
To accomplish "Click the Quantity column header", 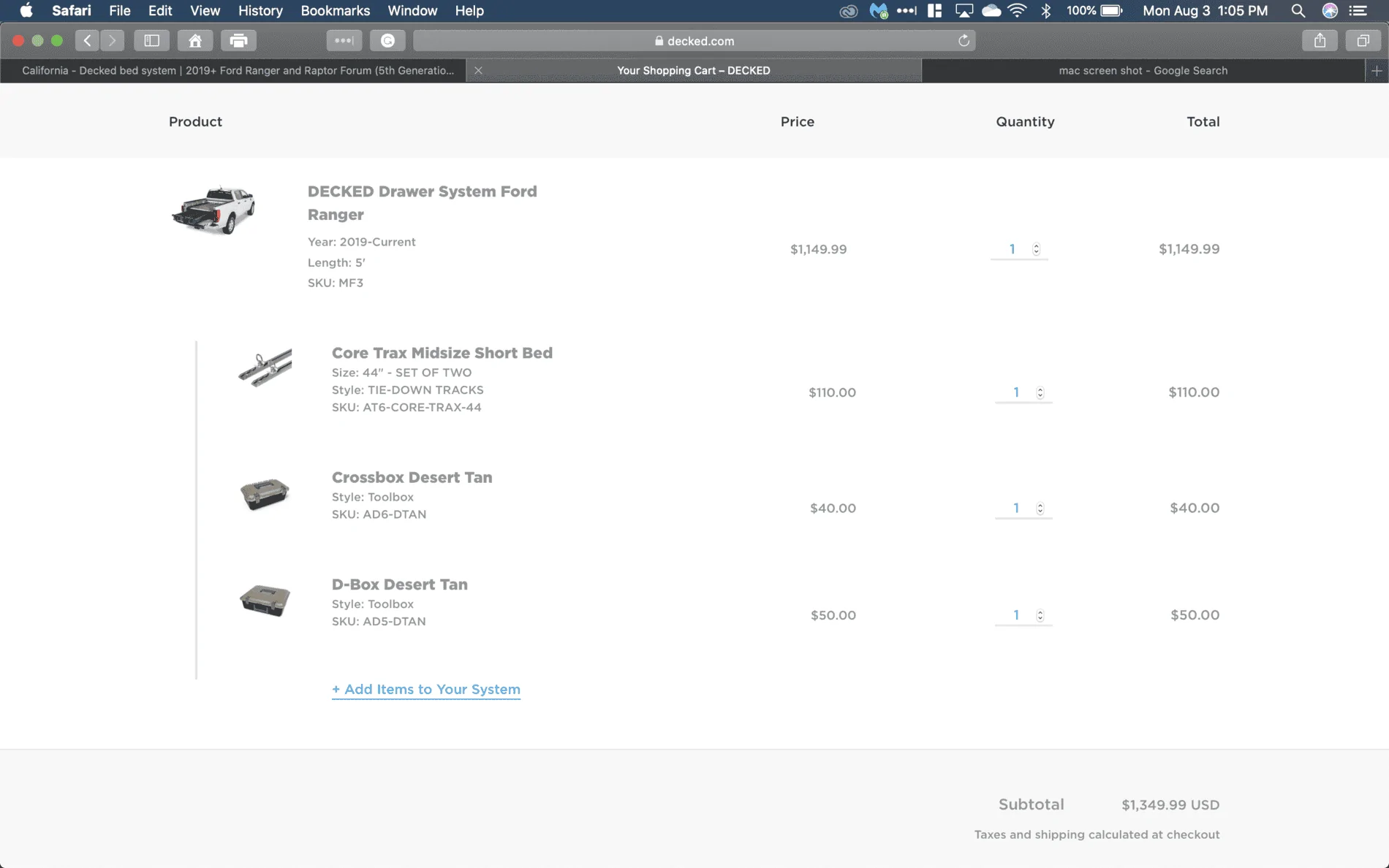I will (x=1025, y=122).
